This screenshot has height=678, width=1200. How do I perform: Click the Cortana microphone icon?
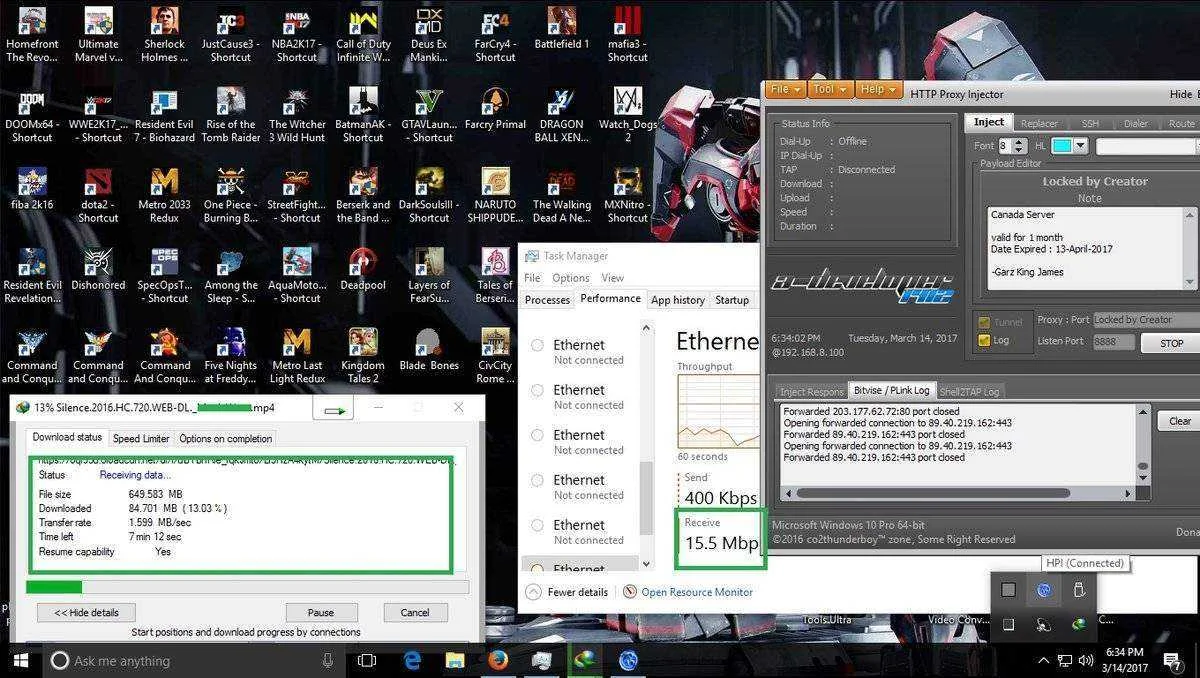click(328, 660)
